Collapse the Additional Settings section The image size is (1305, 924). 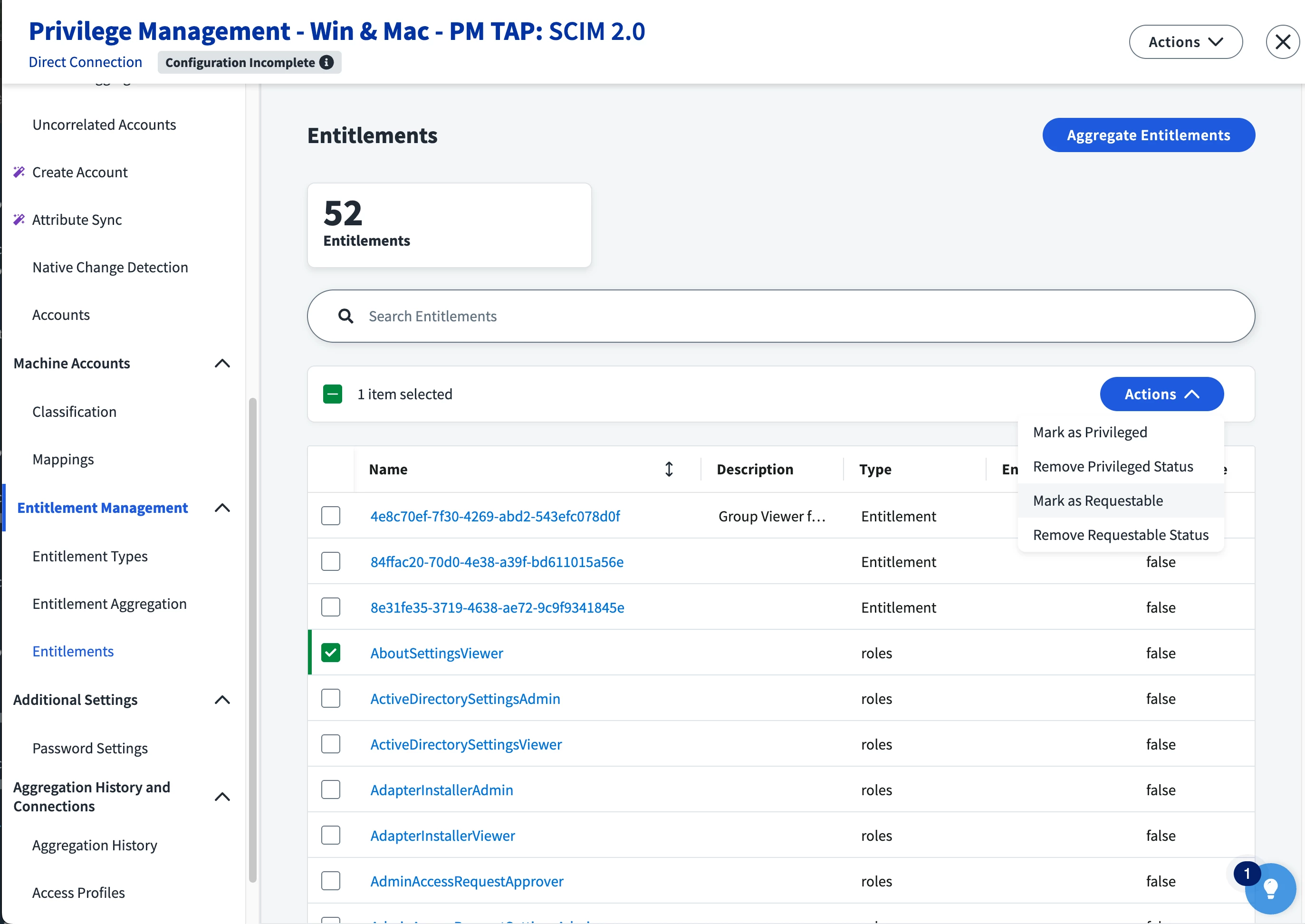222,699
